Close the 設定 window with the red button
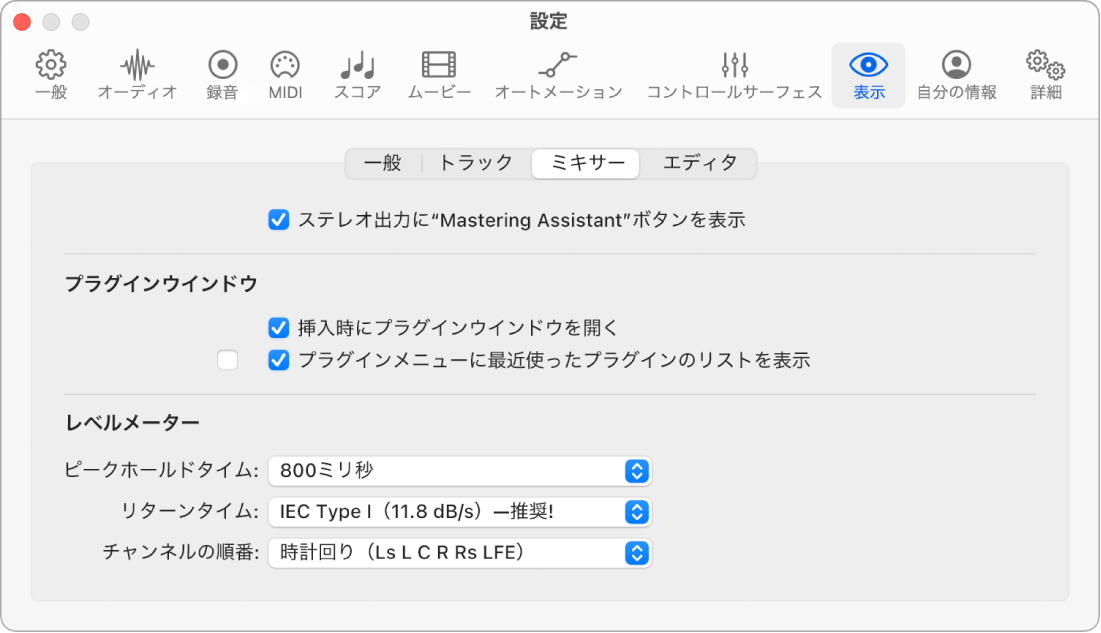Viewport: 1101px width, 633px height. point(22,22)
